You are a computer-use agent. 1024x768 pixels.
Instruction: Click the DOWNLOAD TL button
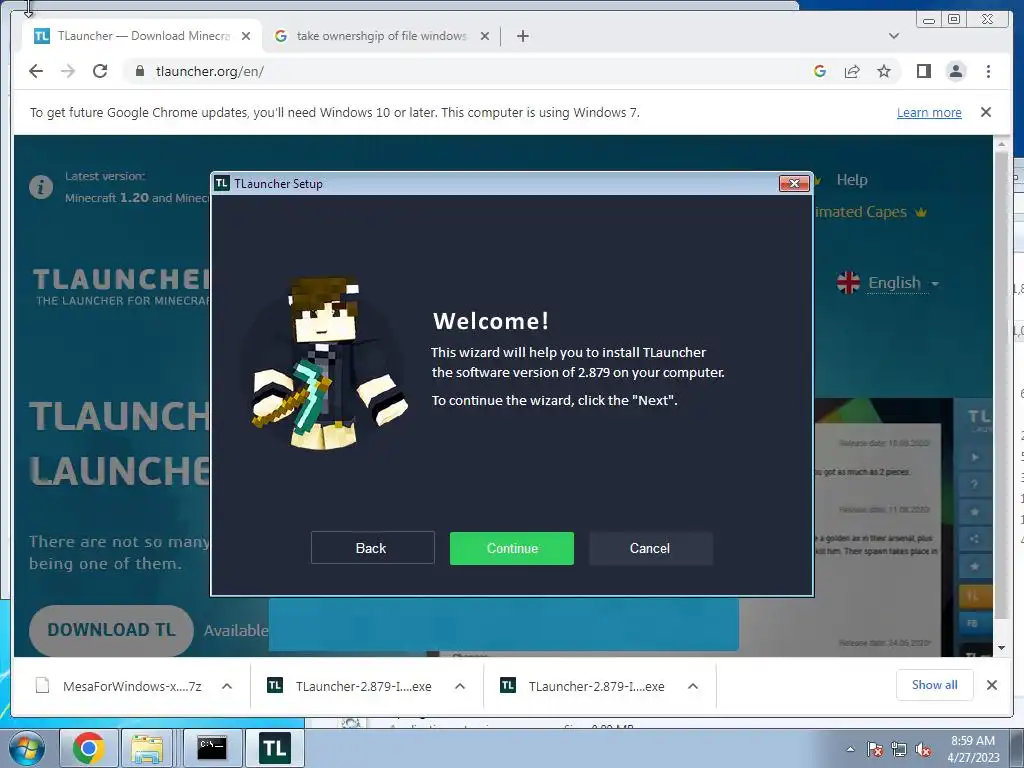tap(111, 630)
